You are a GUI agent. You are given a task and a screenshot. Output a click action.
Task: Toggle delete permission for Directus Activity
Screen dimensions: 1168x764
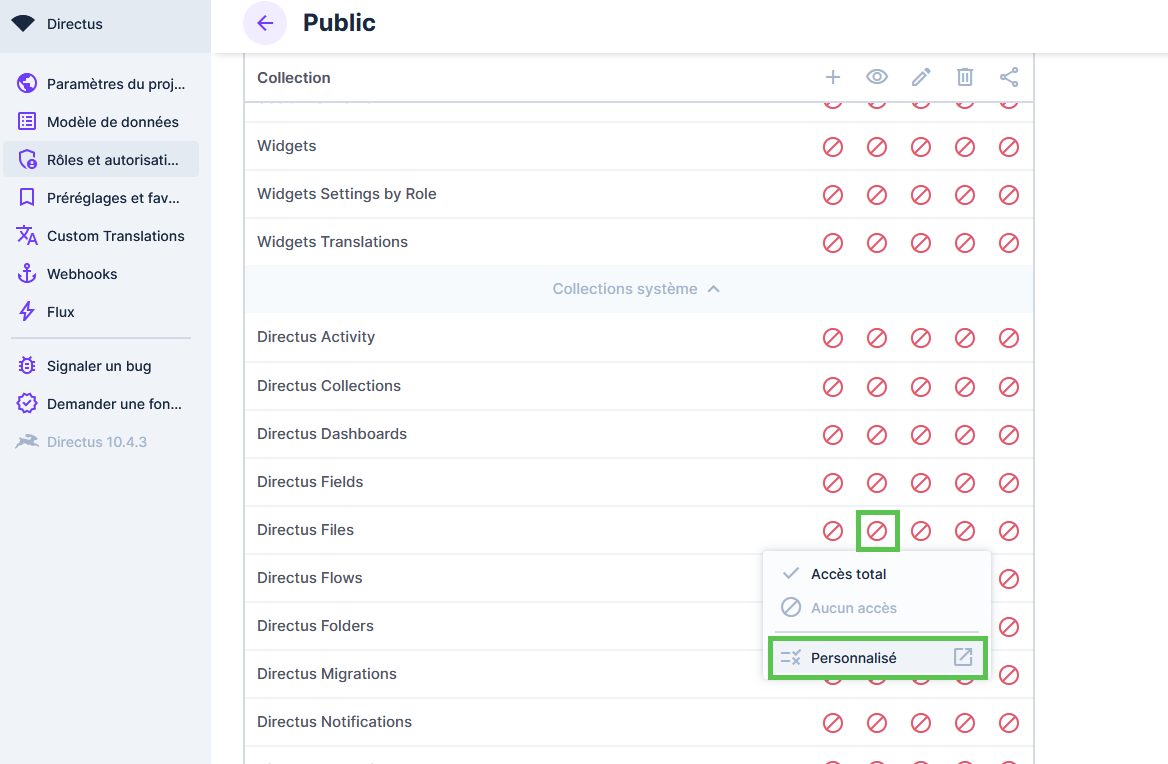click(965, 338)
